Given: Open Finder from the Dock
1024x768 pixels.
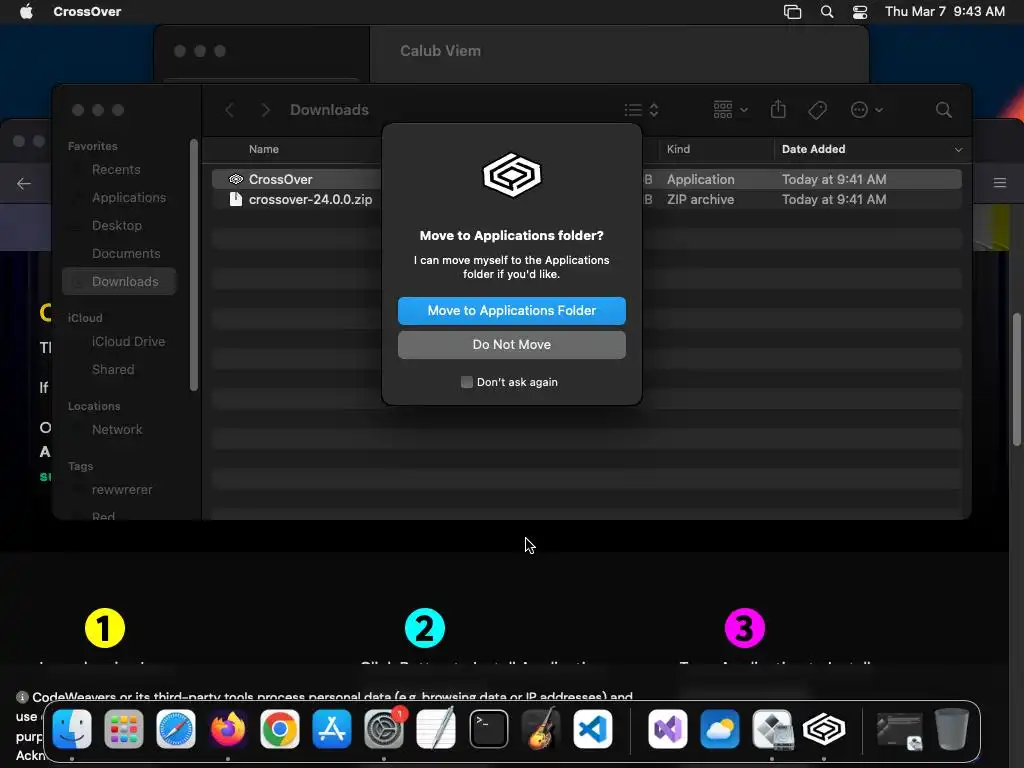Looking at the screenshot, I should coord(72,729).
